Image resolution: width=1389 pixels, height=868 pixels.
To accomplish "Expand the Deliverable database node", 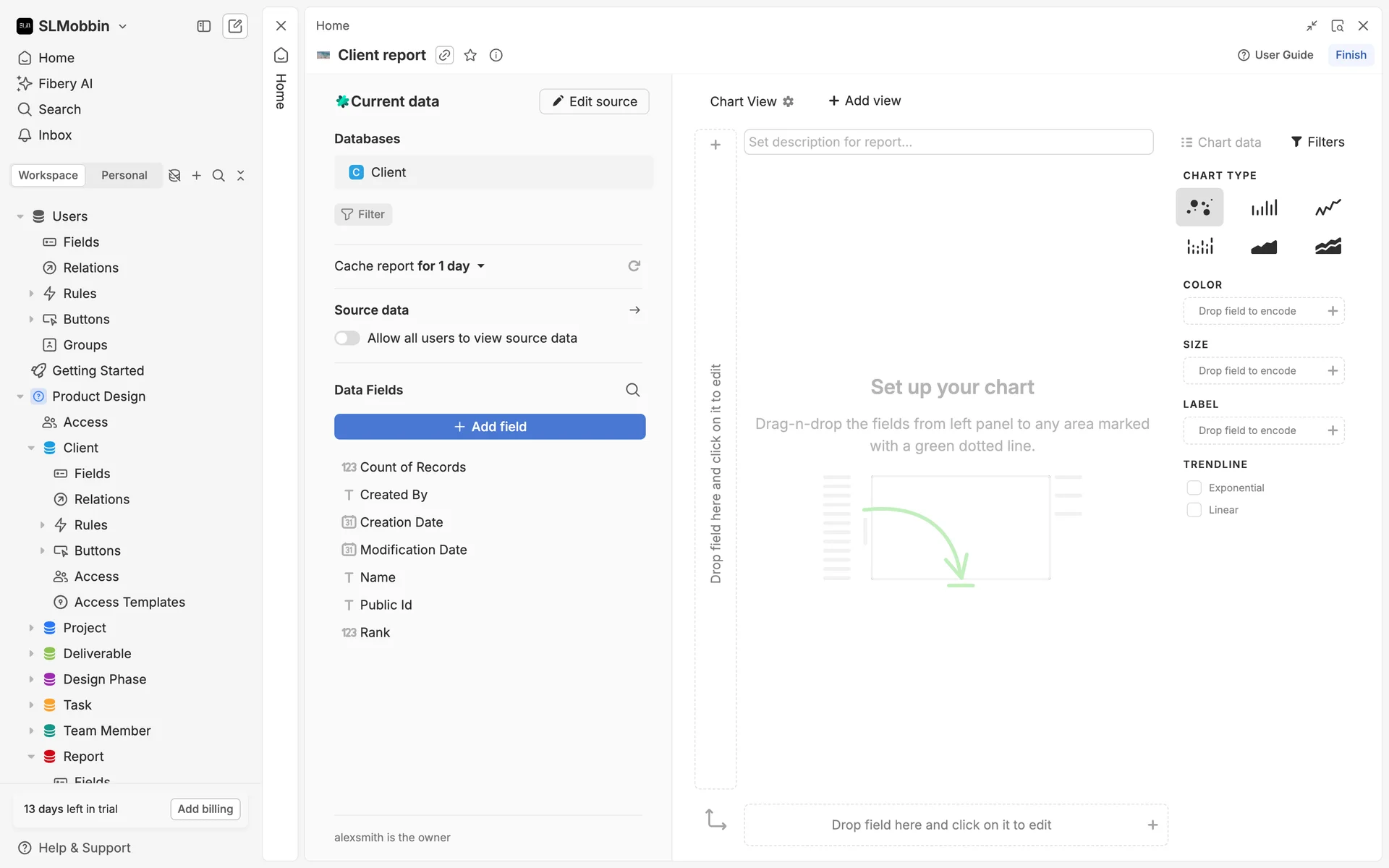I will 31,654.
